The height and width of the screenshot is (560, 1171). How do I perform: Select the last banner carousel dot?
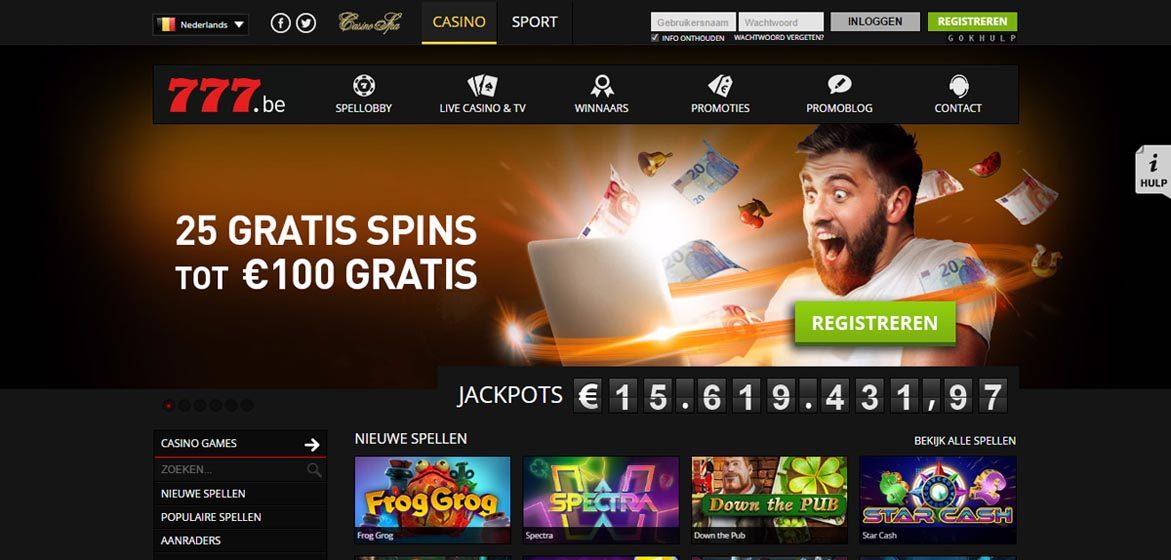point(246,405)
